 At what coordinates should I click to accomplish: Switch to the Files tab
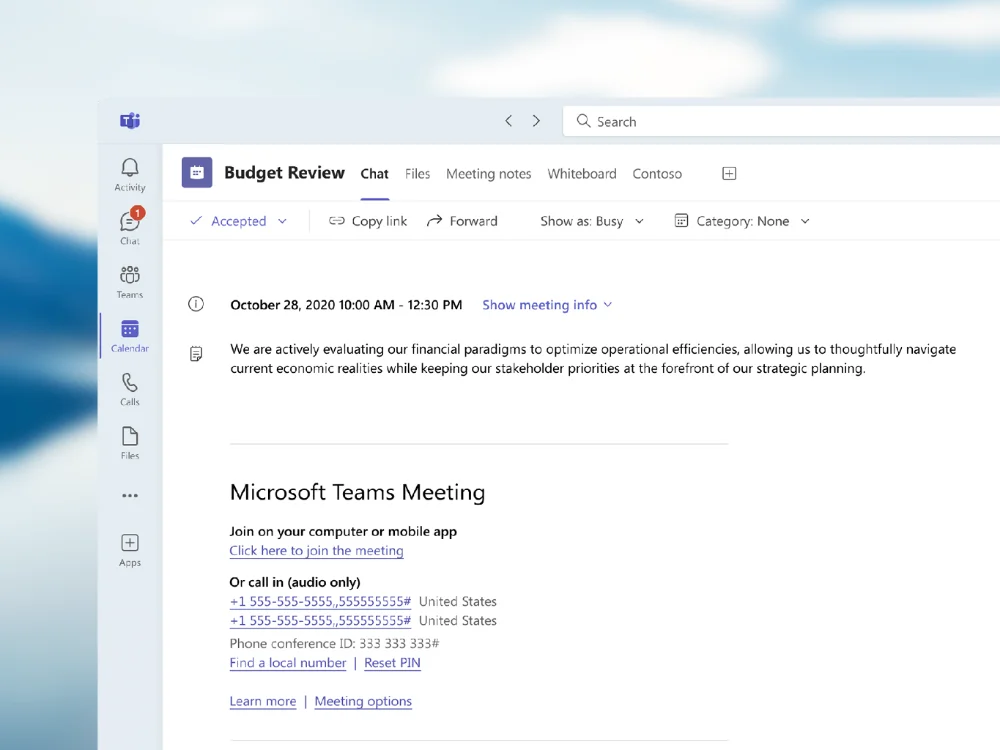(x=417, y=173)
